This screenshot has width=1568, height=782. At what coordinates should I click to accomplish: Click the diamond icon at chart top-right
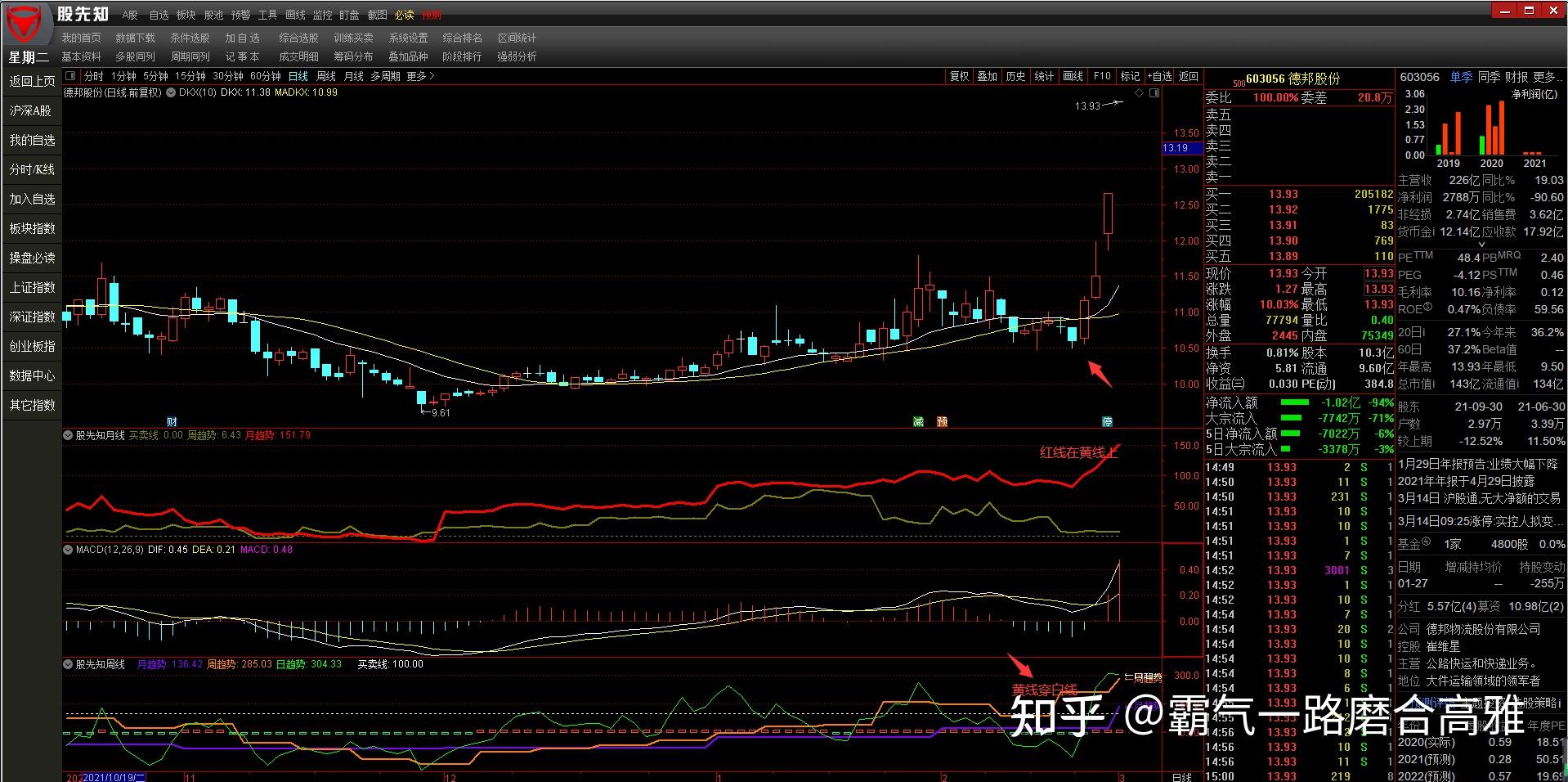tap(1140, 93)
